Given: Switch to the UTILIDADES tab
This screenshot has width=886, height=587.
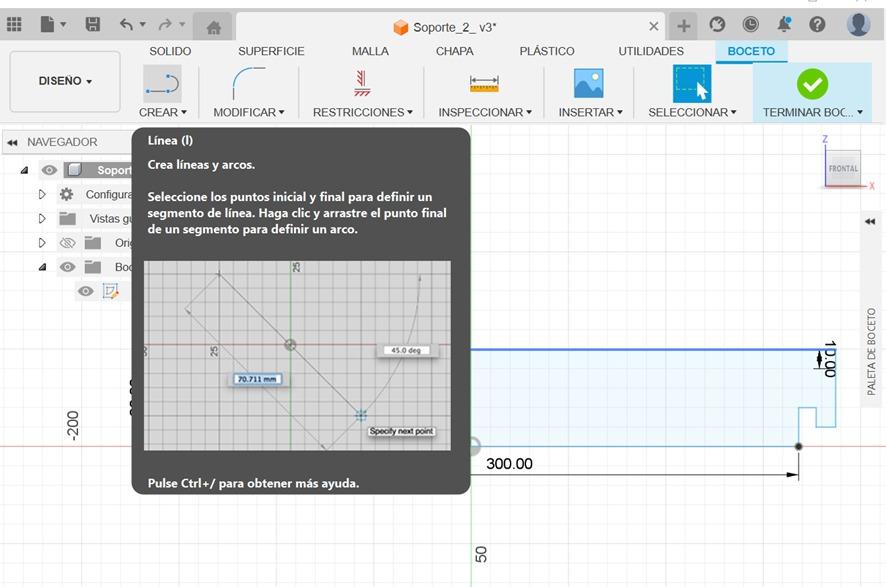Looking at the screenshot, I should tap(651, 51).
